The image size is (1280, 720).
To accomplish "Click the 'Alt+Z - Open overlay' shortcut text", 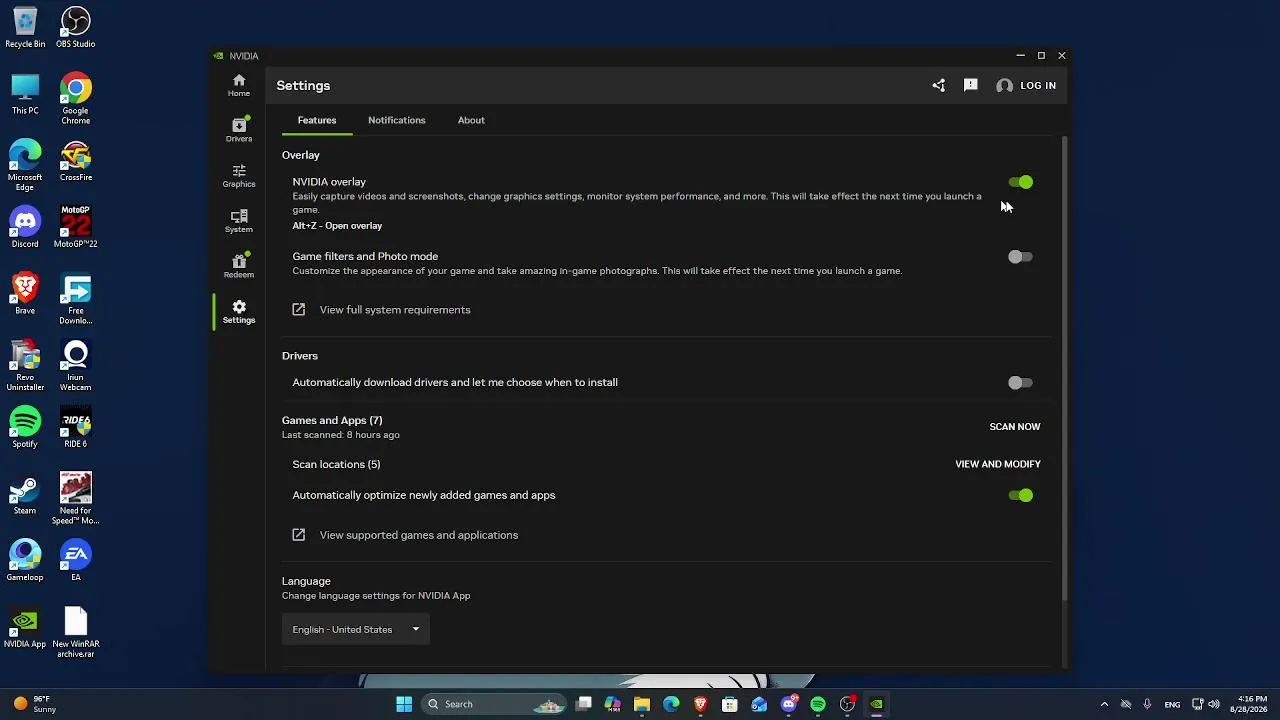I will tap(337, 226).
